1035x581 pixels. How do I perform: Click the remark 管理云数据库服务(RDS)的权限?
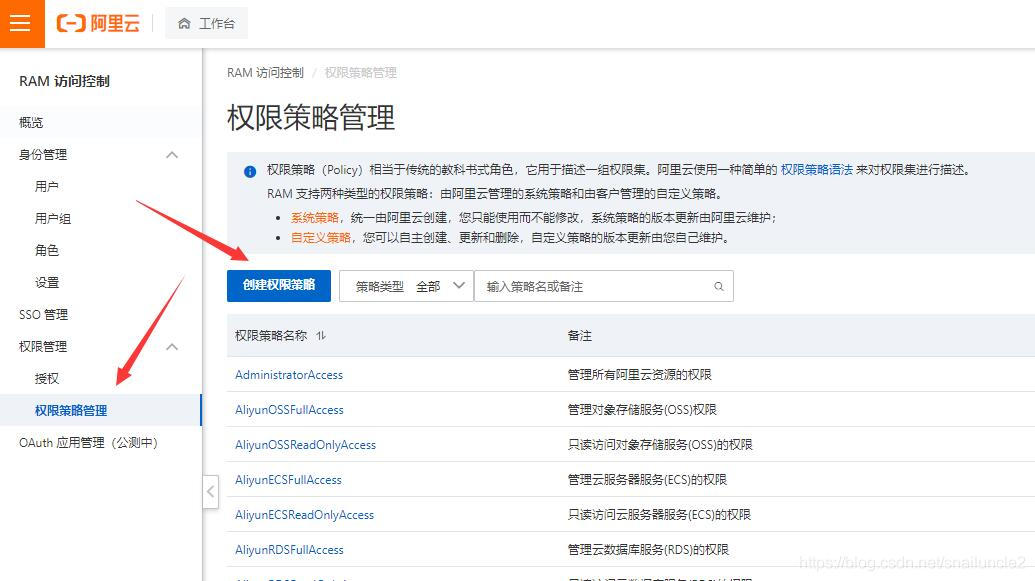648,550
